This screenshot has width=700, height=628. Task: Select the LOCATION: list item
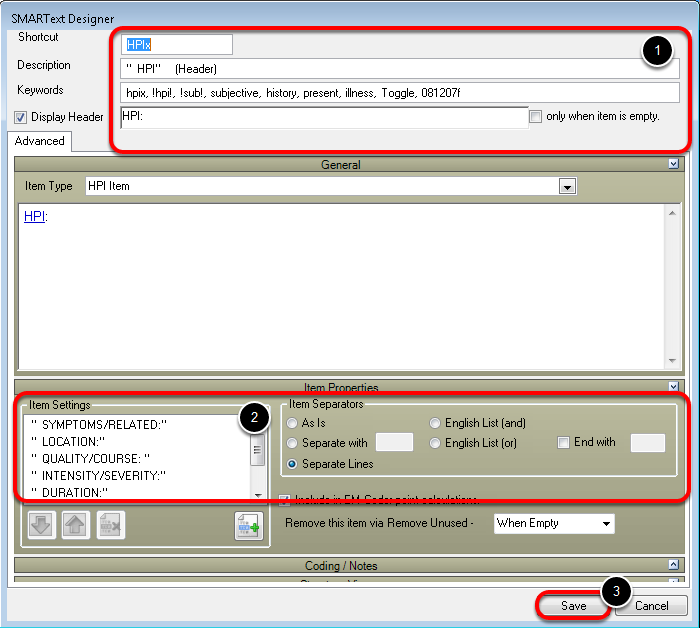coord(68,441)
